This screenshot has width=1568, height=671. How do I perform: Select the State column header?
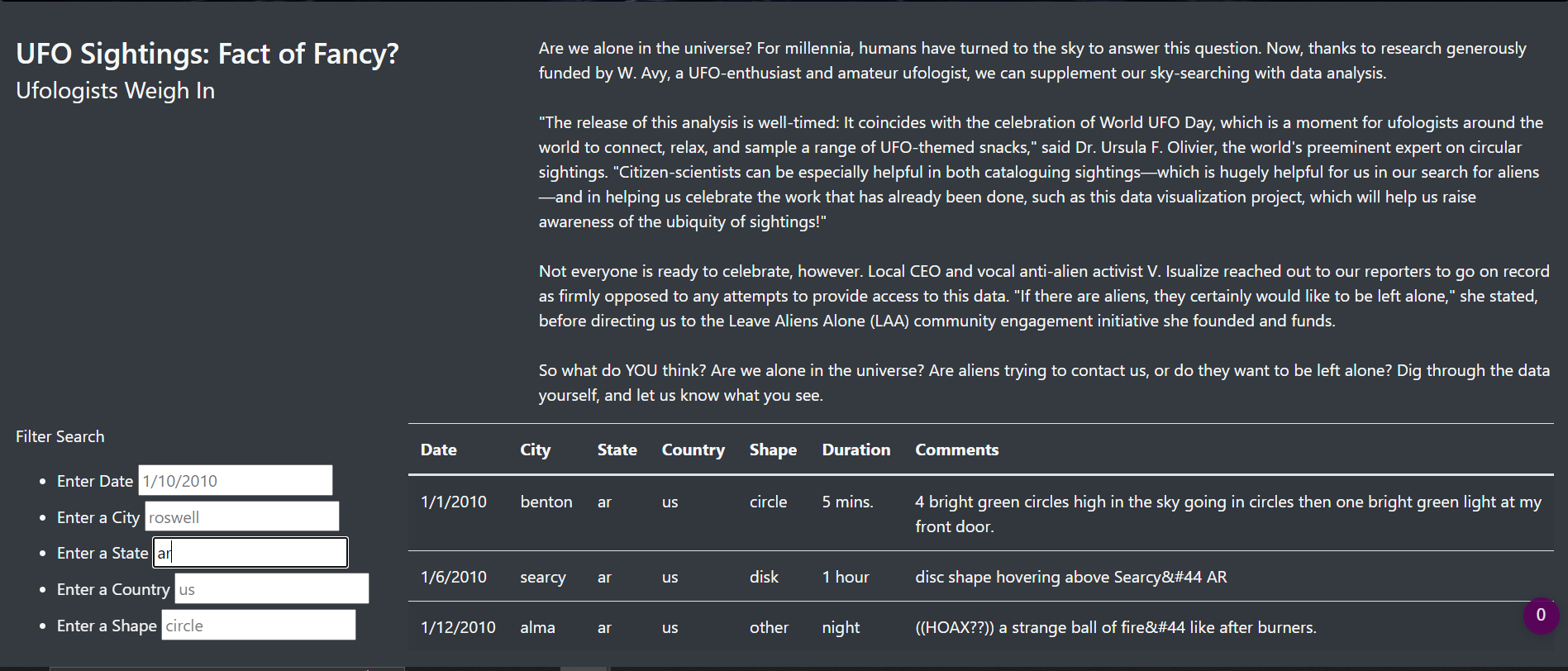point(617,450)
